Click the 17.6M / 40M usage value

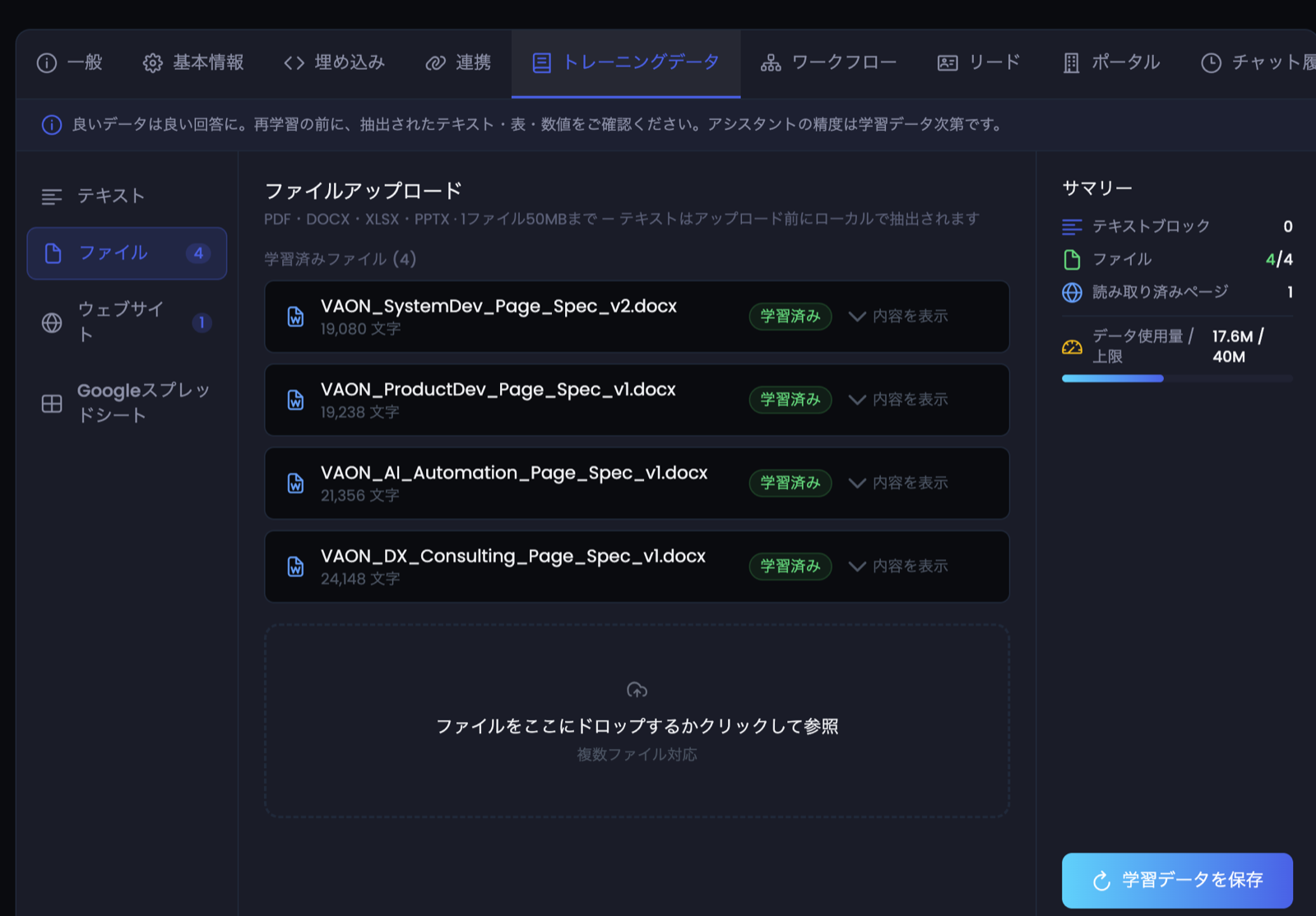pyautogui.click(x=1238, y=346)
